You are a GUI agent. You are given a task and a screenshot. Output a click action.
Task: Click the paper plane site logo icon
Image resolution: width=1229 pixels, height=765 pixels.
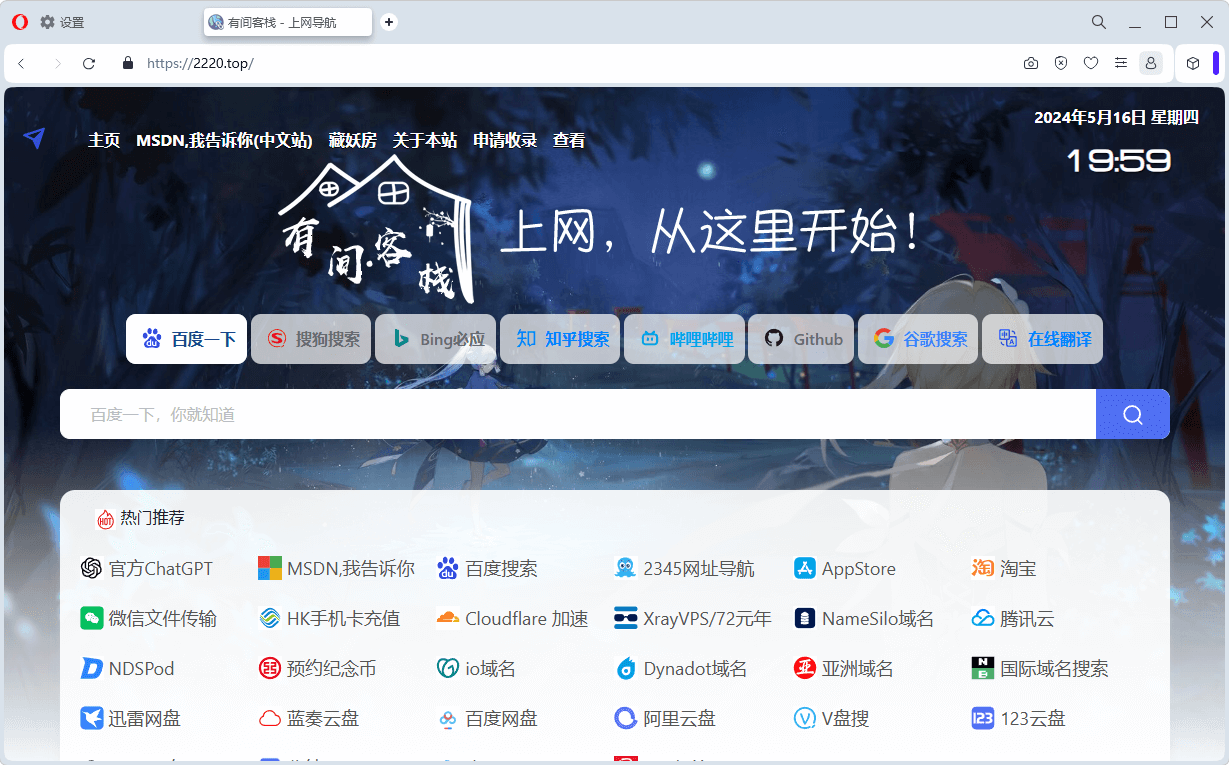coord(34,138)
